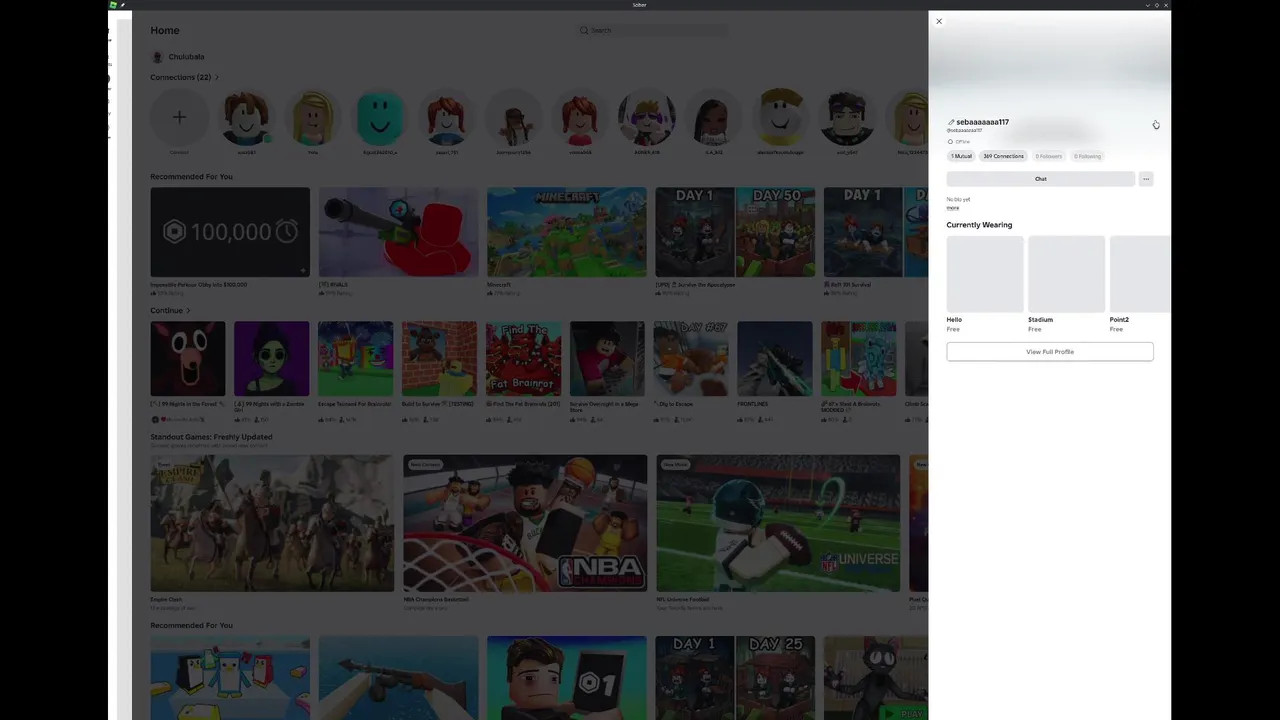Click the plus Connect circle
1280x720 pixels.
coord(179,117)
